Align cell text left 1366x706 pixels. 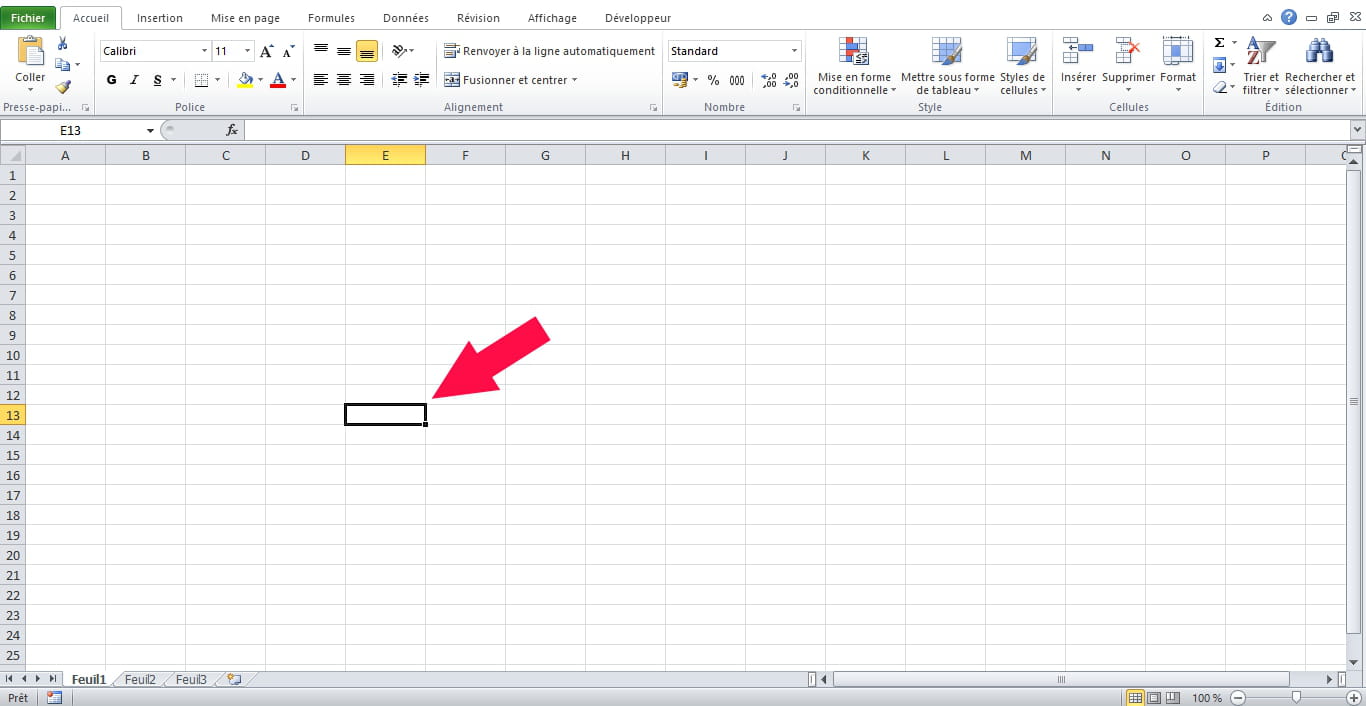[x=321, y=80]
